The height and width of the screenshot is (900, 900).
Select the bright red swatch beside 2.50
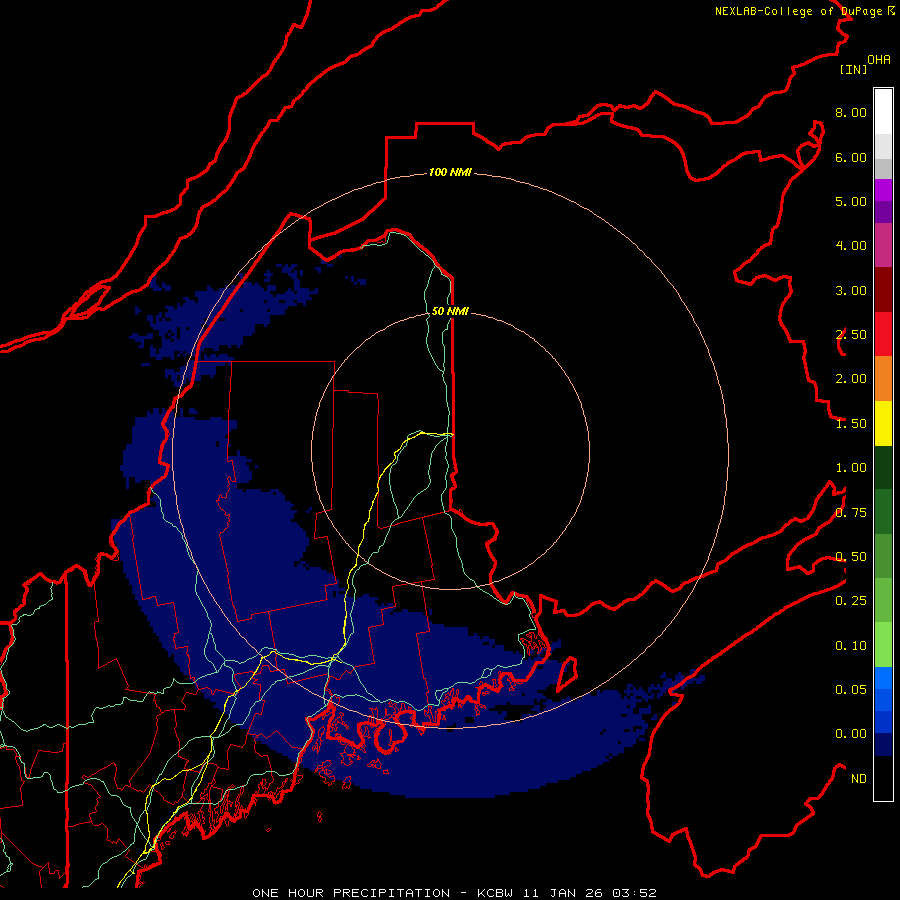point(883,334)
